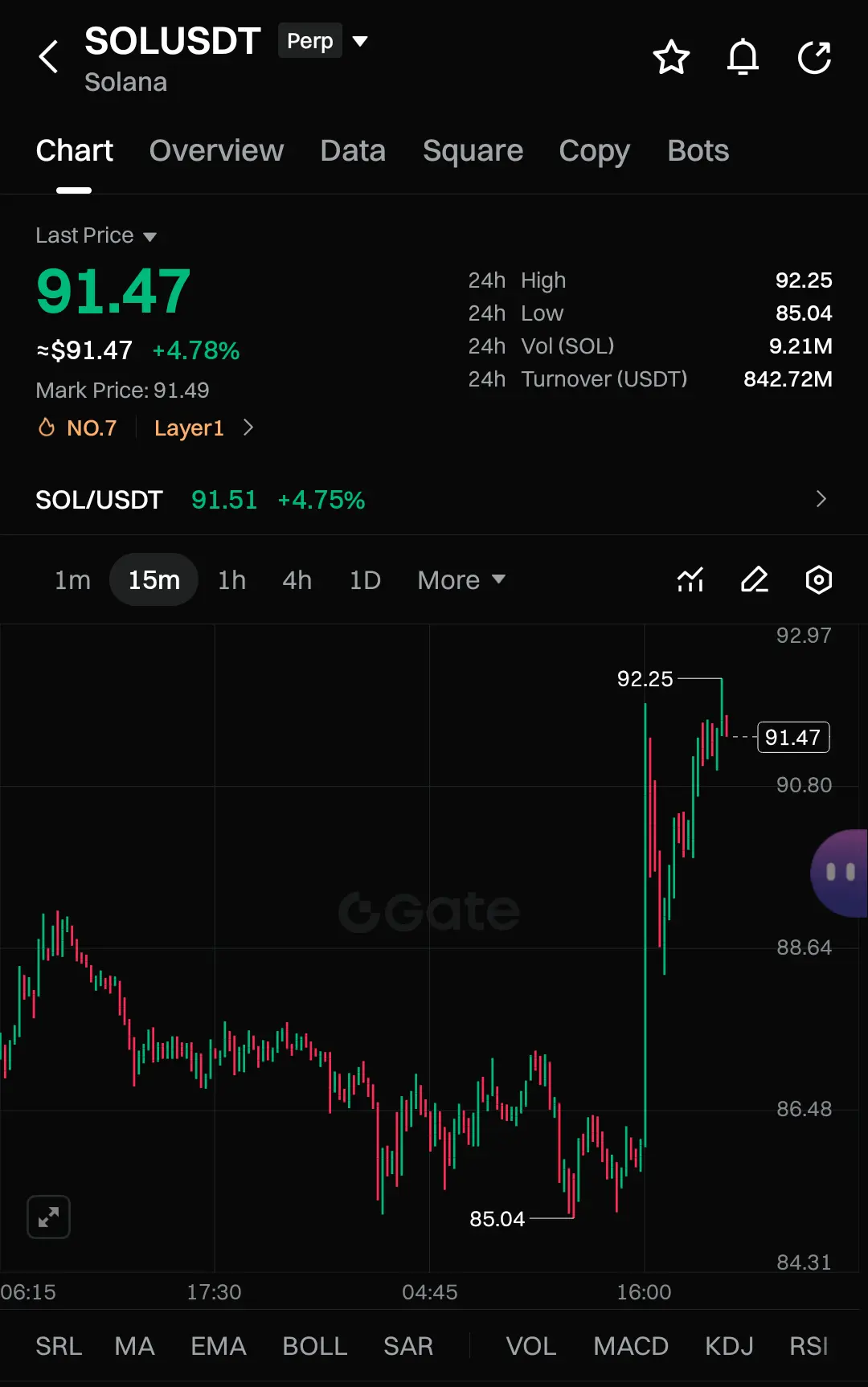Switch to the Copy tab
Screen dimensions: 868x1387
click(x=595, y=150)
